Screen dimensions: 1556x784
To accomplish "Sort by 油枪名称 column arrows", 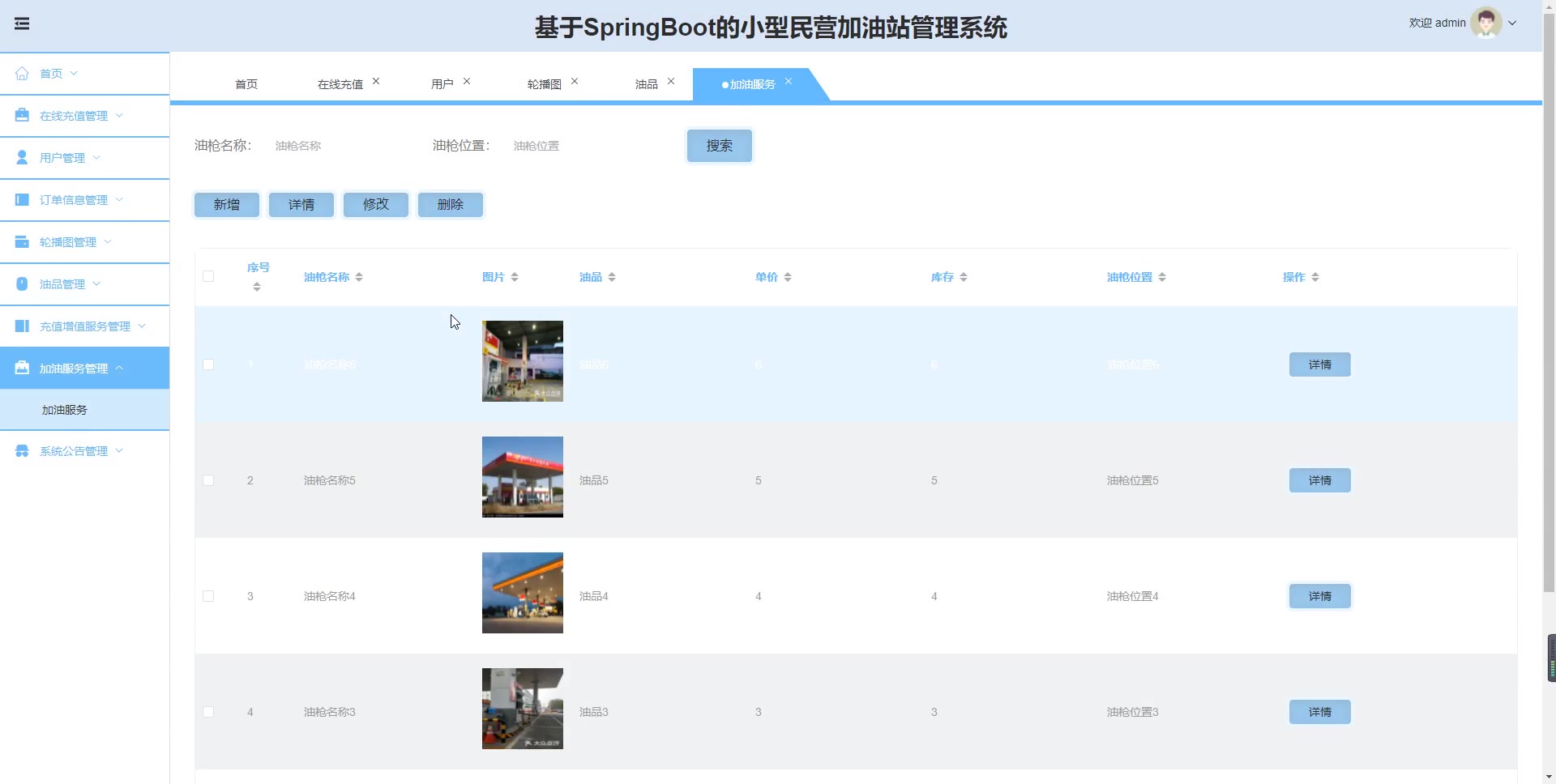I will [x=359, y=277].
